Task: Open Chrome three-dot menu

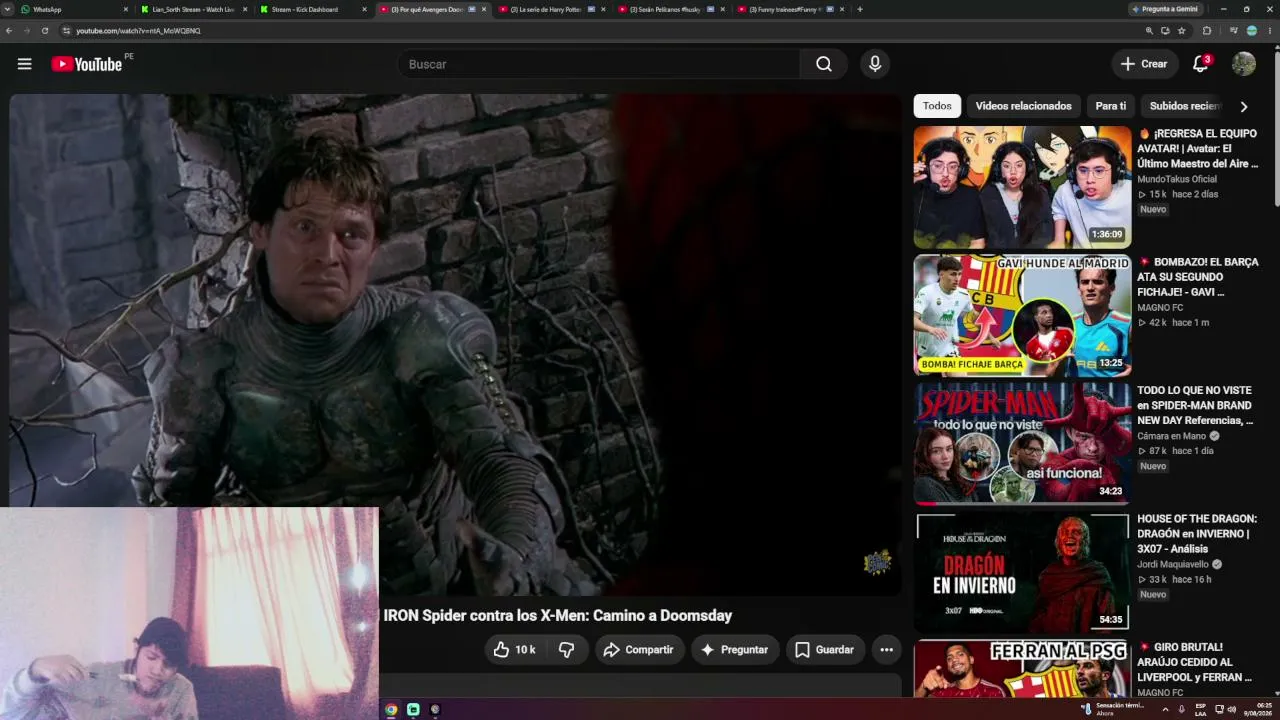Action: tap(1270, 31)
